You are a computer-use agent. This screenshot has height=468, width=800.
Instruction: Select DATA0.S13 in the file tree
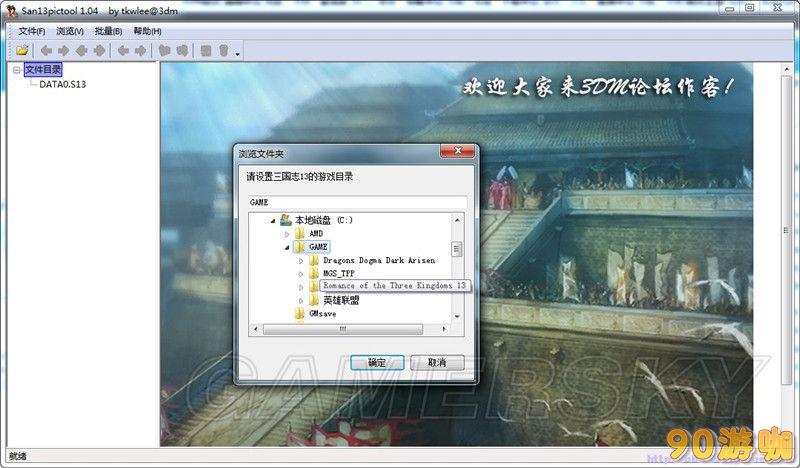point(63,84)
